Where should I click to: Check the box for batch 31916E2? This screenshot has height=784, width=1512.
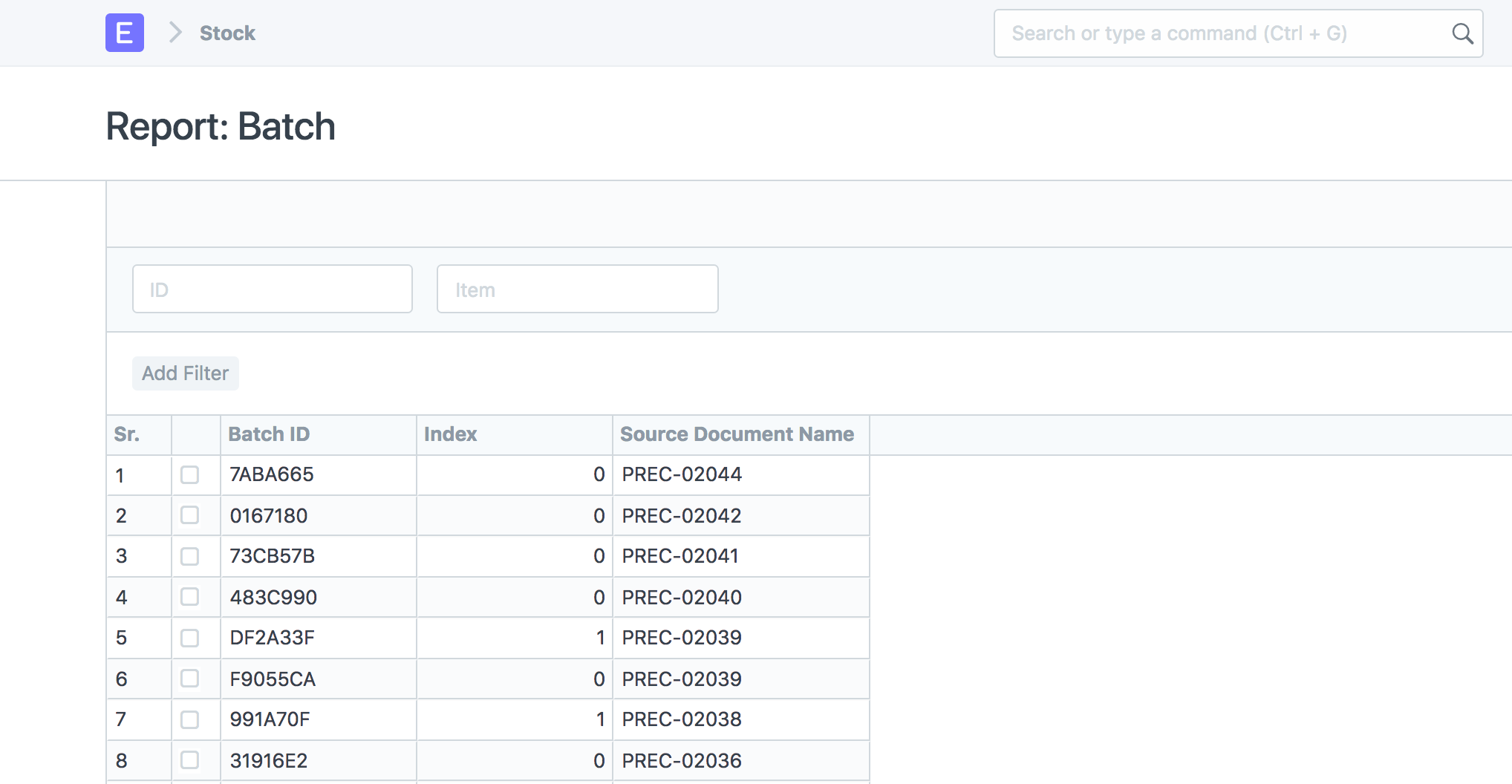192,760
